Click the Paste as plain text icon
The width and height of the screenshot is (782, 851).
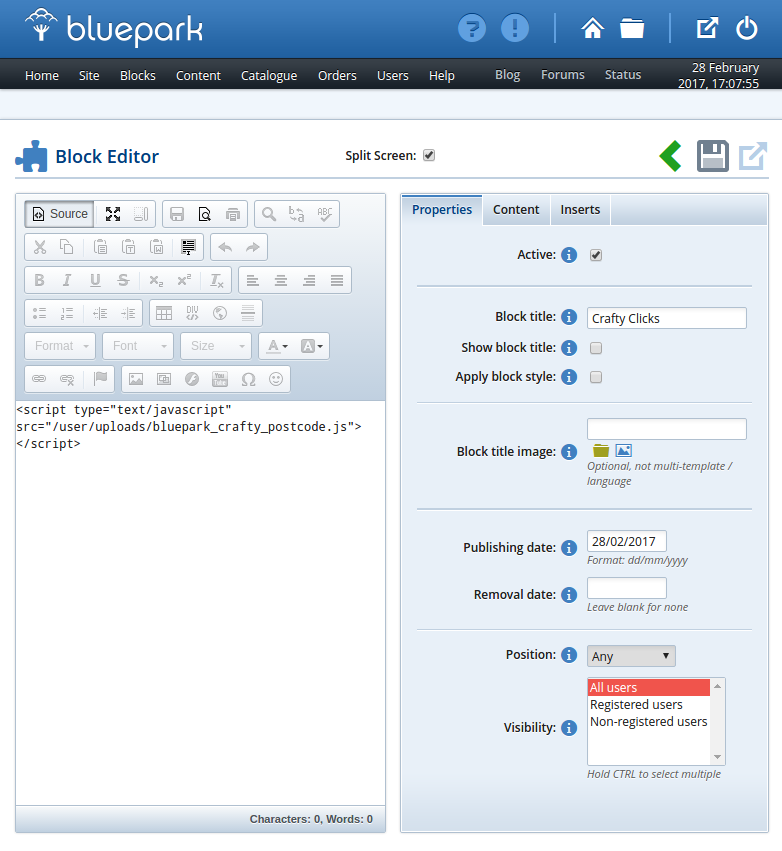coord(129,247)
